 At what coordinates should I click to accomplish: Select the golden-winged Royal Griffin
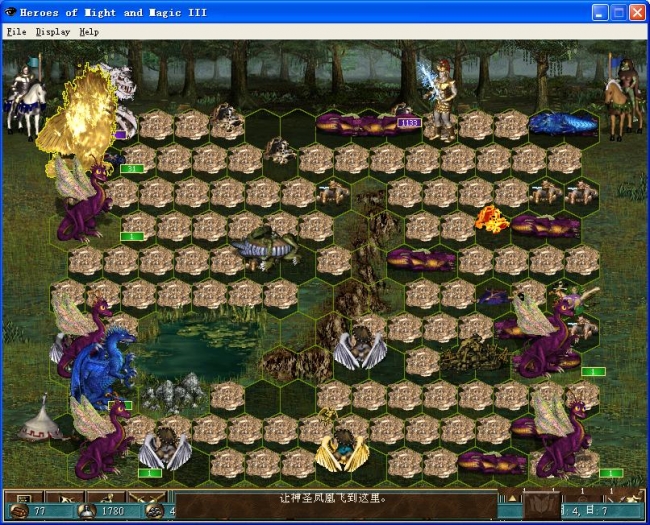[342, 450]
